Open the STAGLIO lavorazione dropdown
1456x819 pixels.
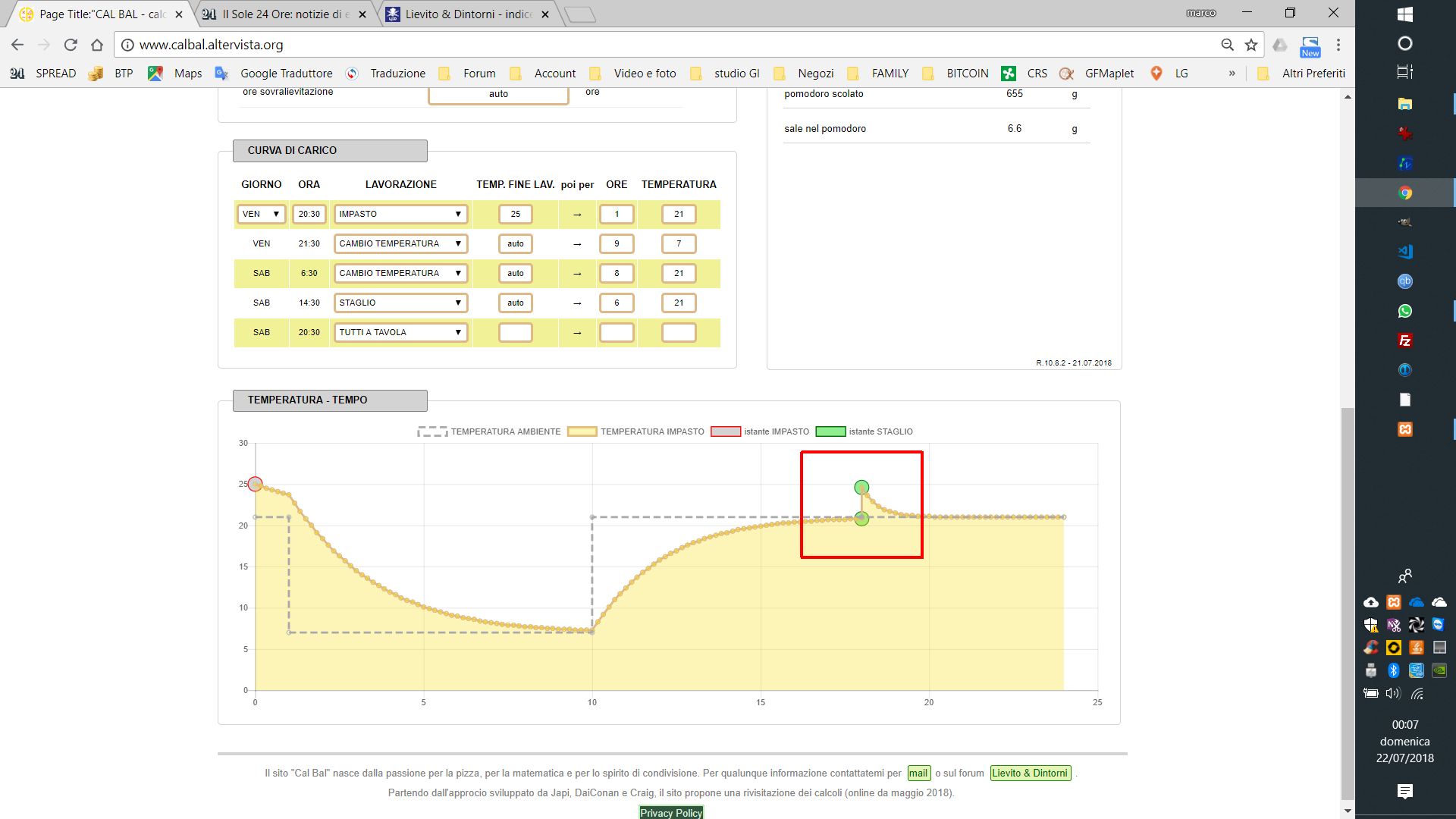[400, 303]
